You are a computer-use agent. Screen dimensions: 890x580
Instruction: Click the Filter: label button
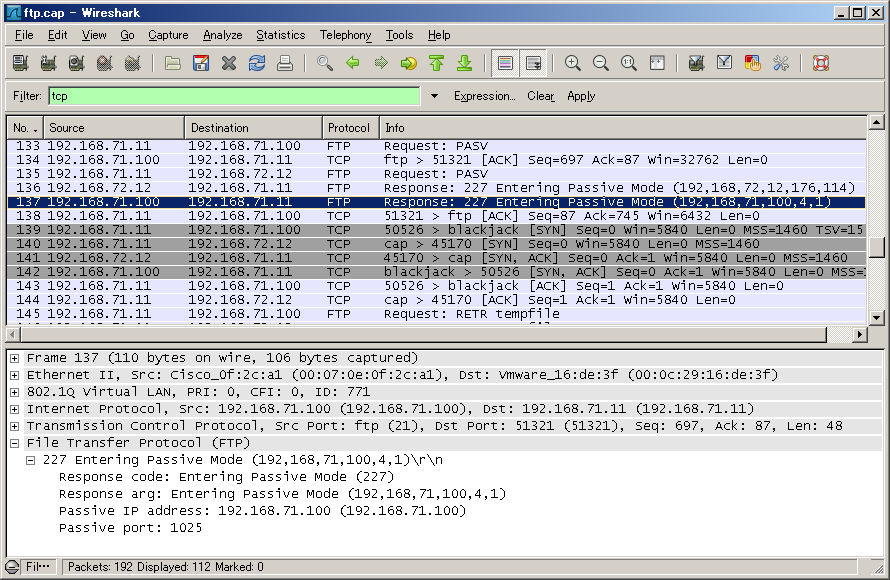pyautogui.click(x=27, y=96)
